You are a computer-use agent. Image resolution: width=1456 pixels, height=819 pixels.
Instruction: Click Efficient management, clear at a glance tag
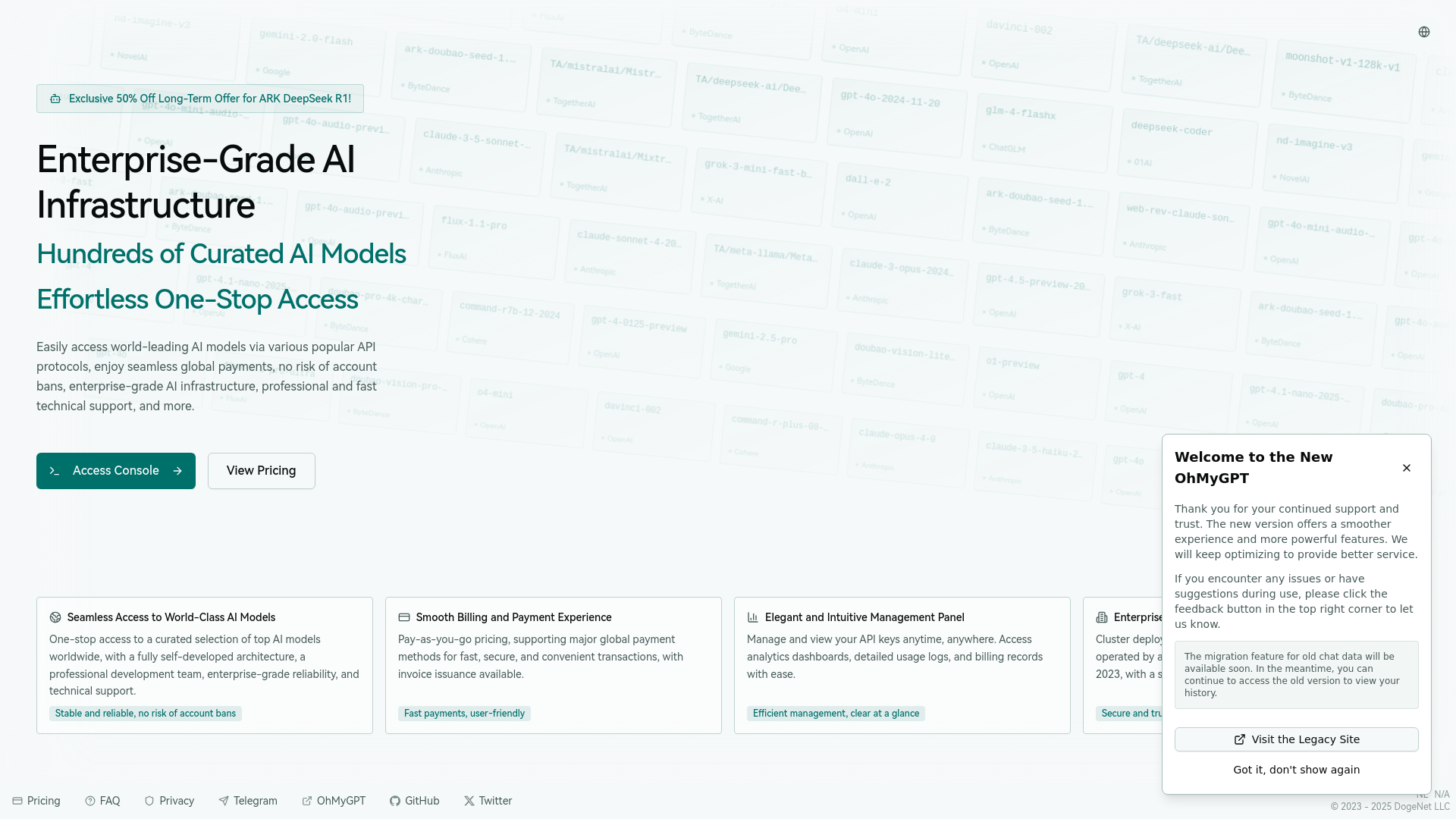click(x=836, y=714)
